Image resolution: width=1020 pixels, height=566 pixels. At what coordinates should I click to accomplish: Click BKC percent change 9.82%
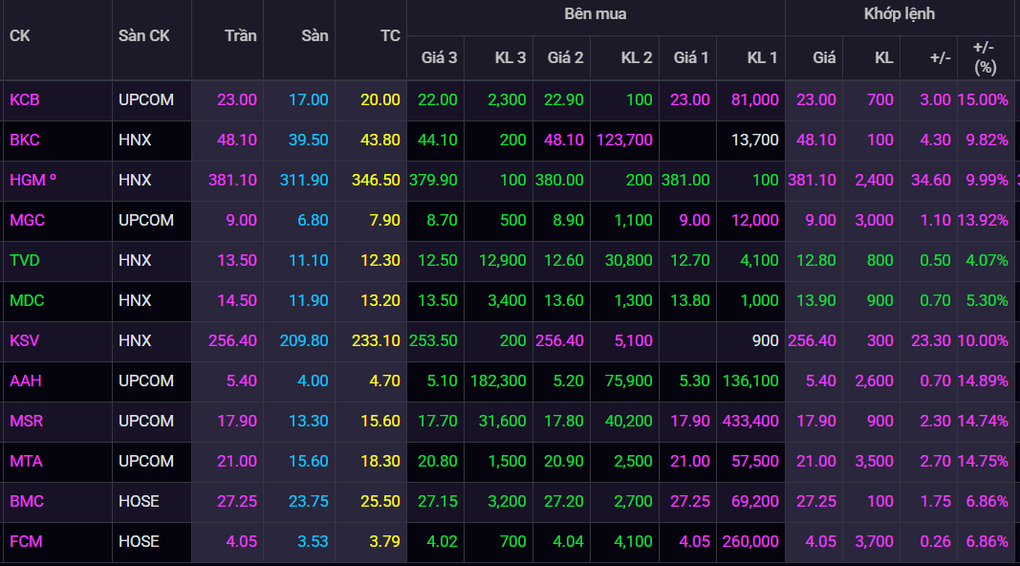click(x=987, y=140)
